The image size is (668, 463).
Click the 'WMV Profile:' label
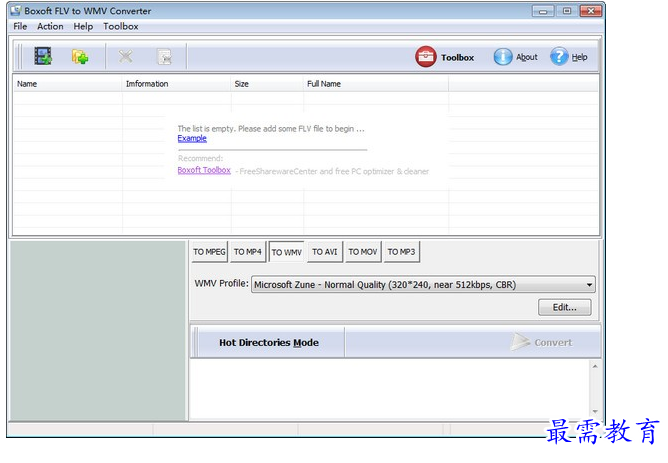click(221, 284)
